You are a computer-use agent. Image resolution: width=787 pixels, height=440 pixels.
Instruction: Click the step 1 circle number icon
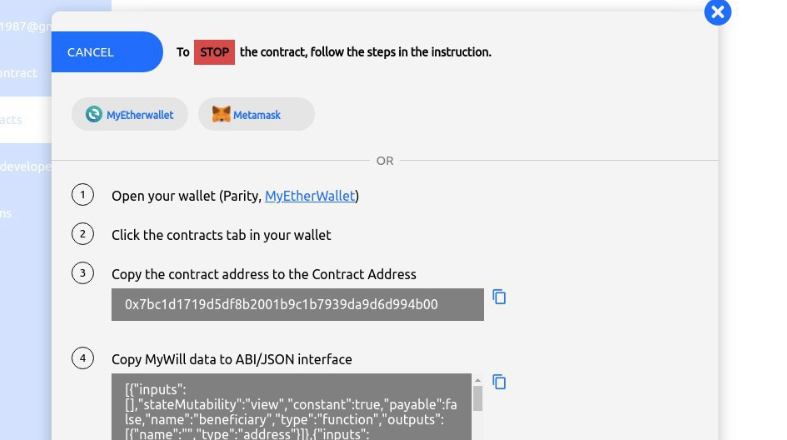(x=82, y=195)
